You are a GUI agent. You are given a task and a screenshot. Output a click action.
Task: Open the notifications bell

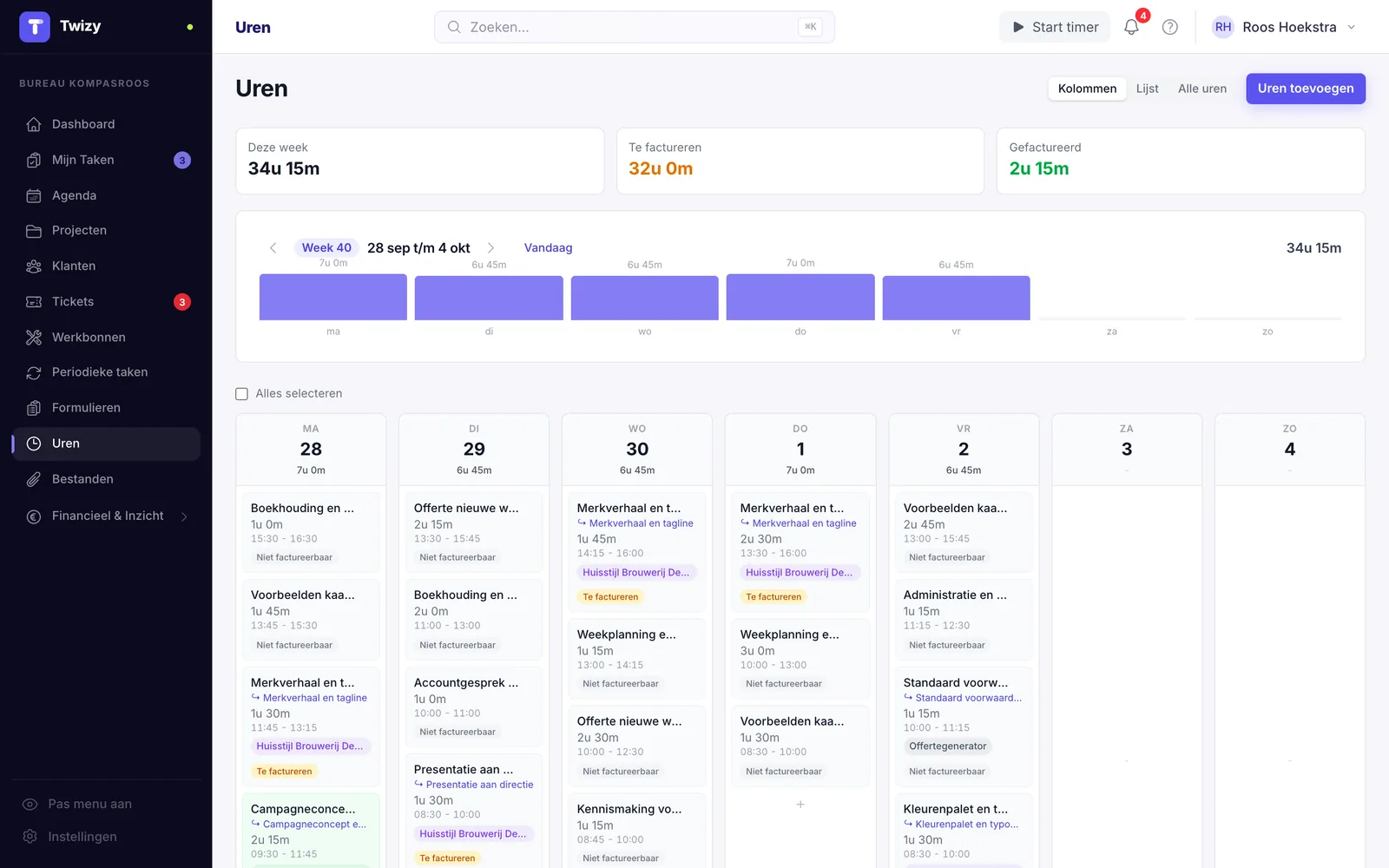(1131, 27)
